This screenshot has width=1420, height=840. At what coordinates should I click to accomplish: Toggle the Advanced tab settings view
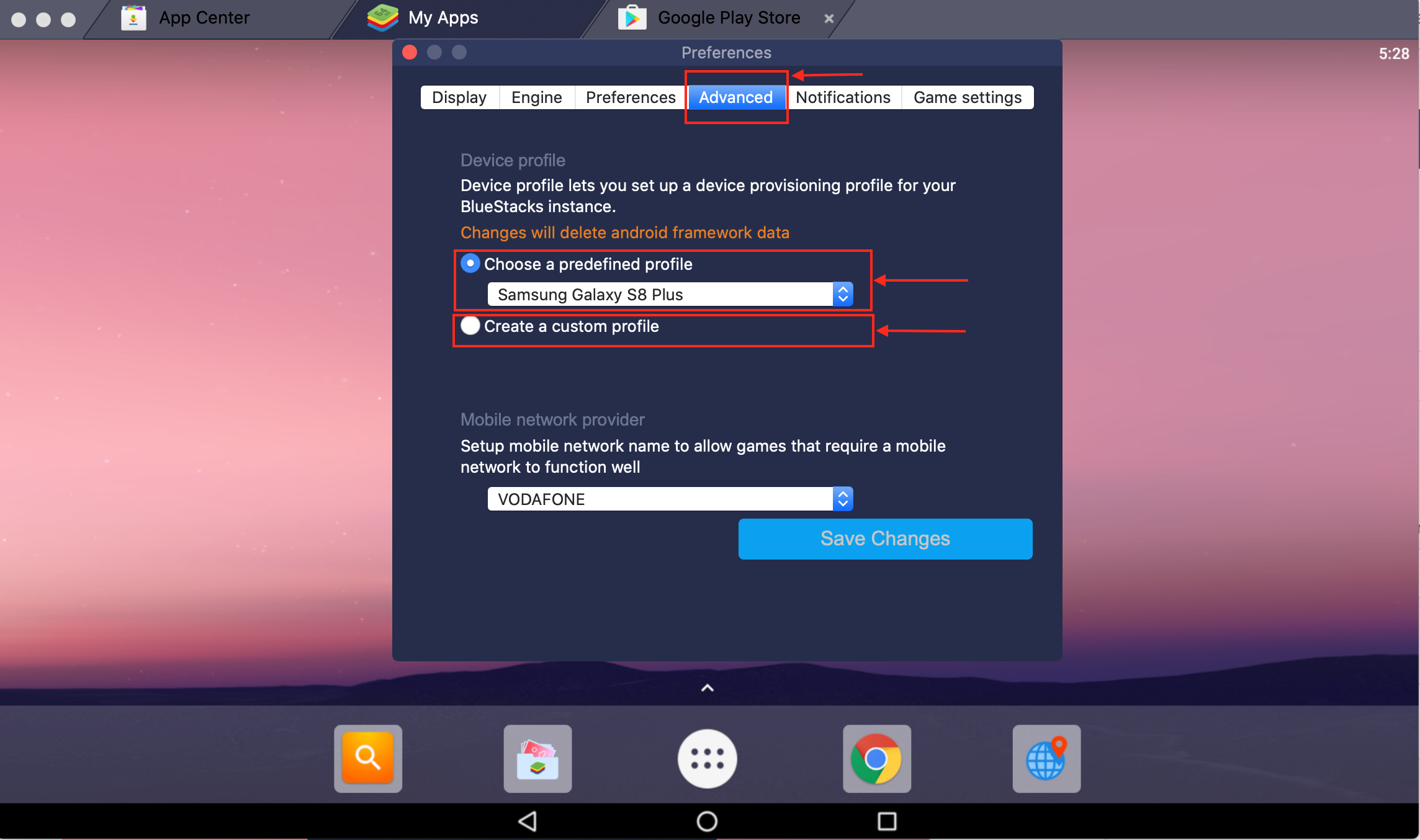[x=736, y=97]
